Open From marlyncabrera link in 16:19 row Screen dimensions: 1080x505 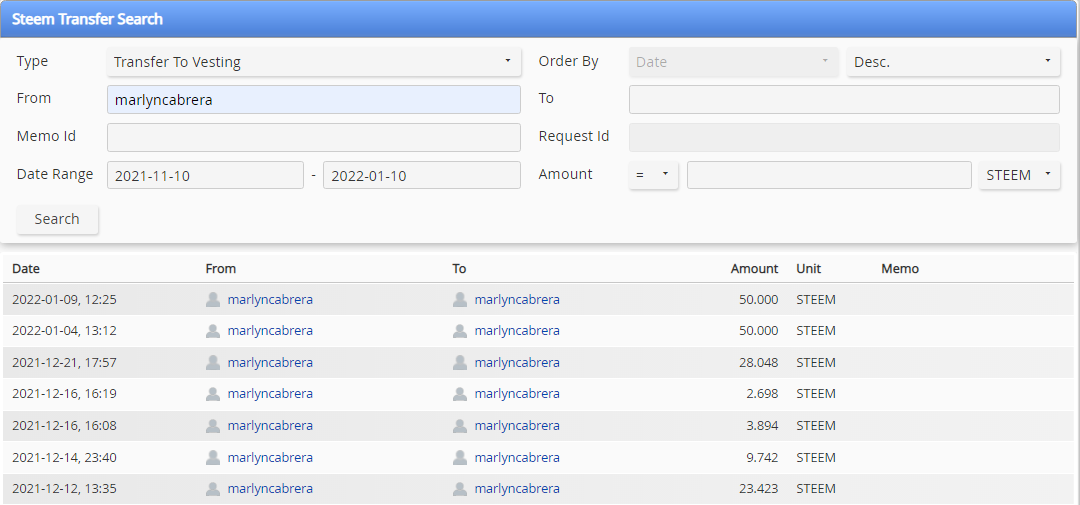(270, 393)
